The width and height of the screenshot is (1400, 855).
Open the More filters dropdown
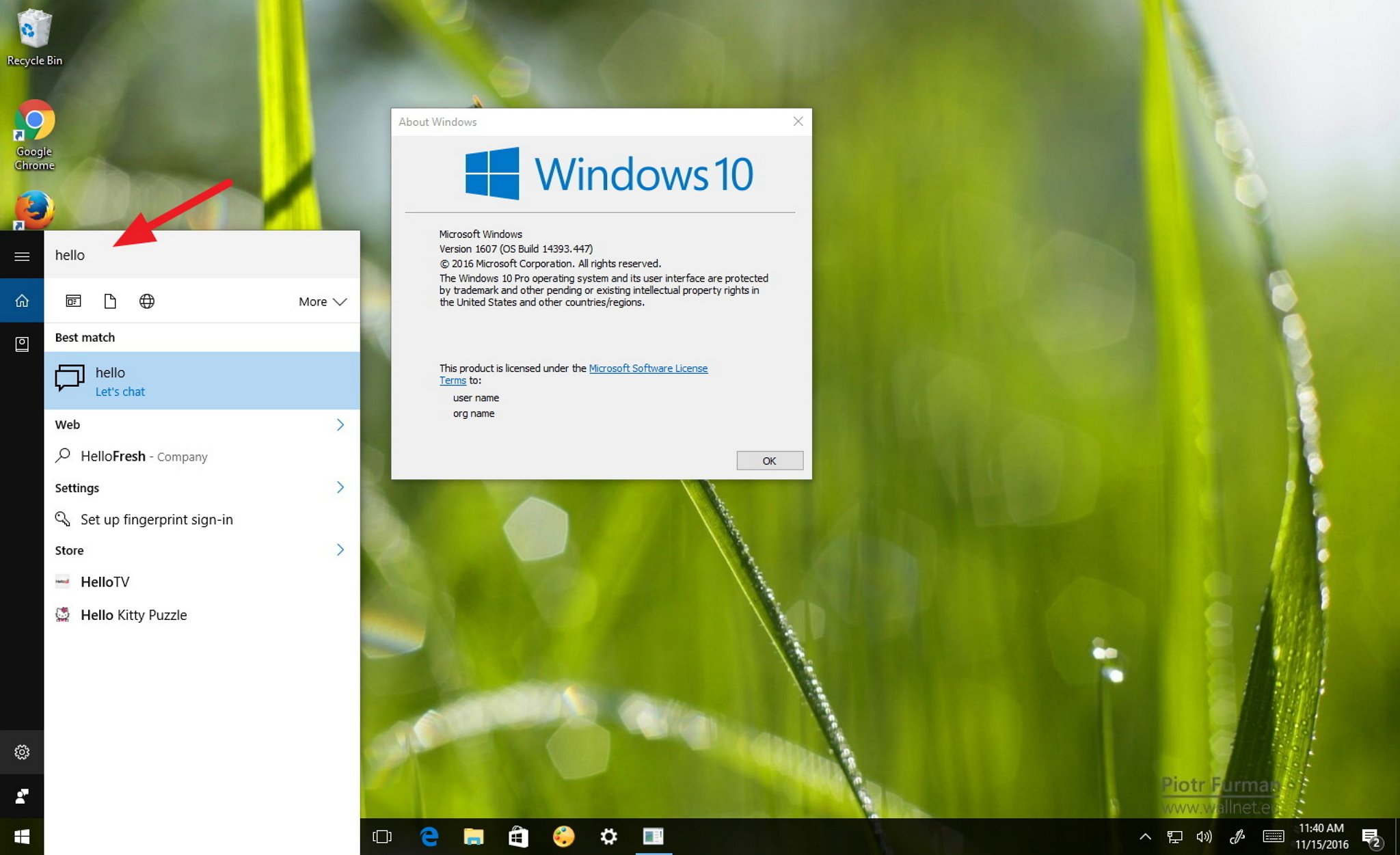pyautogui.click(x=322, y=301)
